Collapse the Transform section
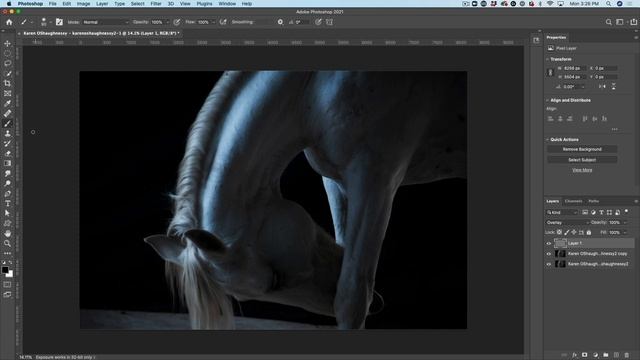The width and height of the screenshot is (640, 360). (x=548, y=59)
